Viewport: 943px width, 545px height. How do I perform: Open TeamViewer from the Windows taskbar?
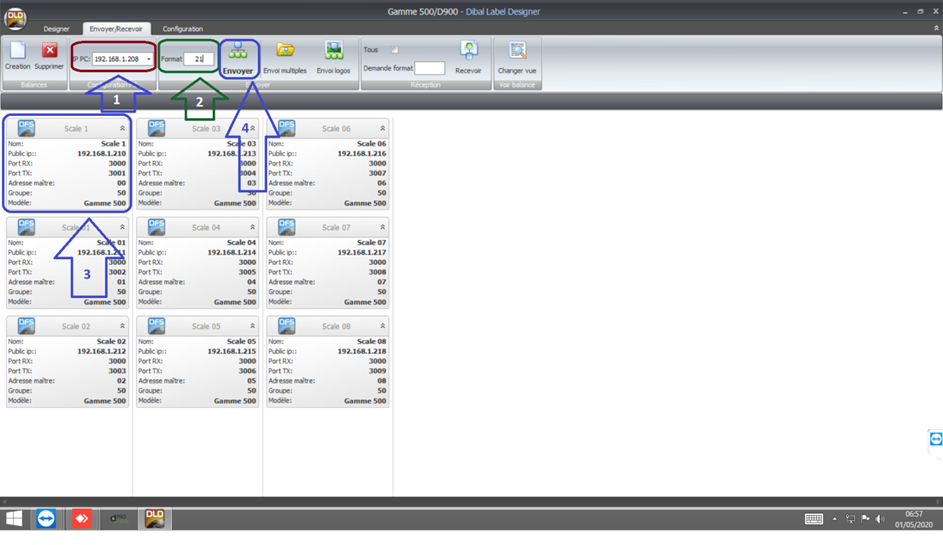tap(46, 518)
